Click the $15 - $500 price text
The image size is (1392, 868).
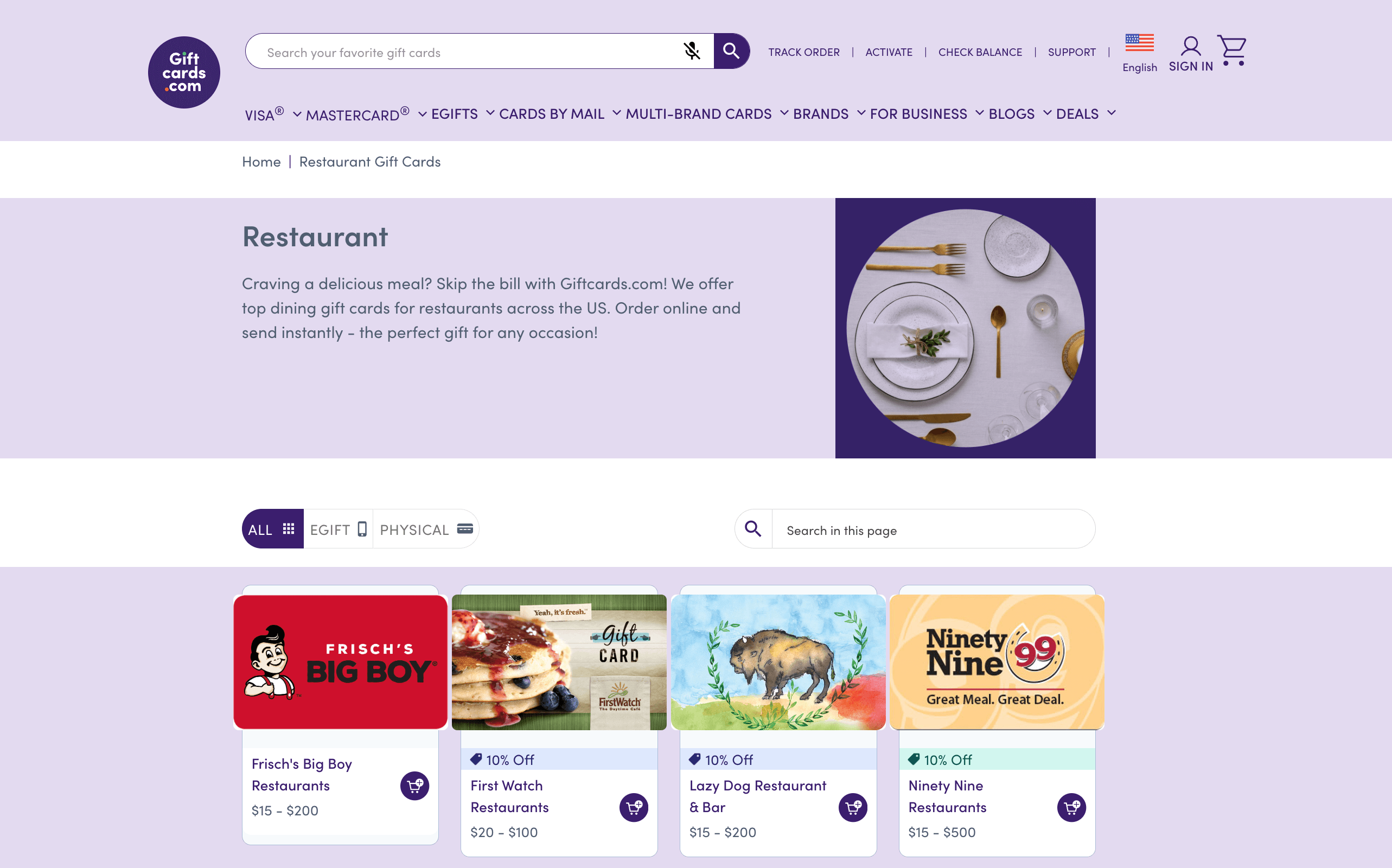[941, 832]
